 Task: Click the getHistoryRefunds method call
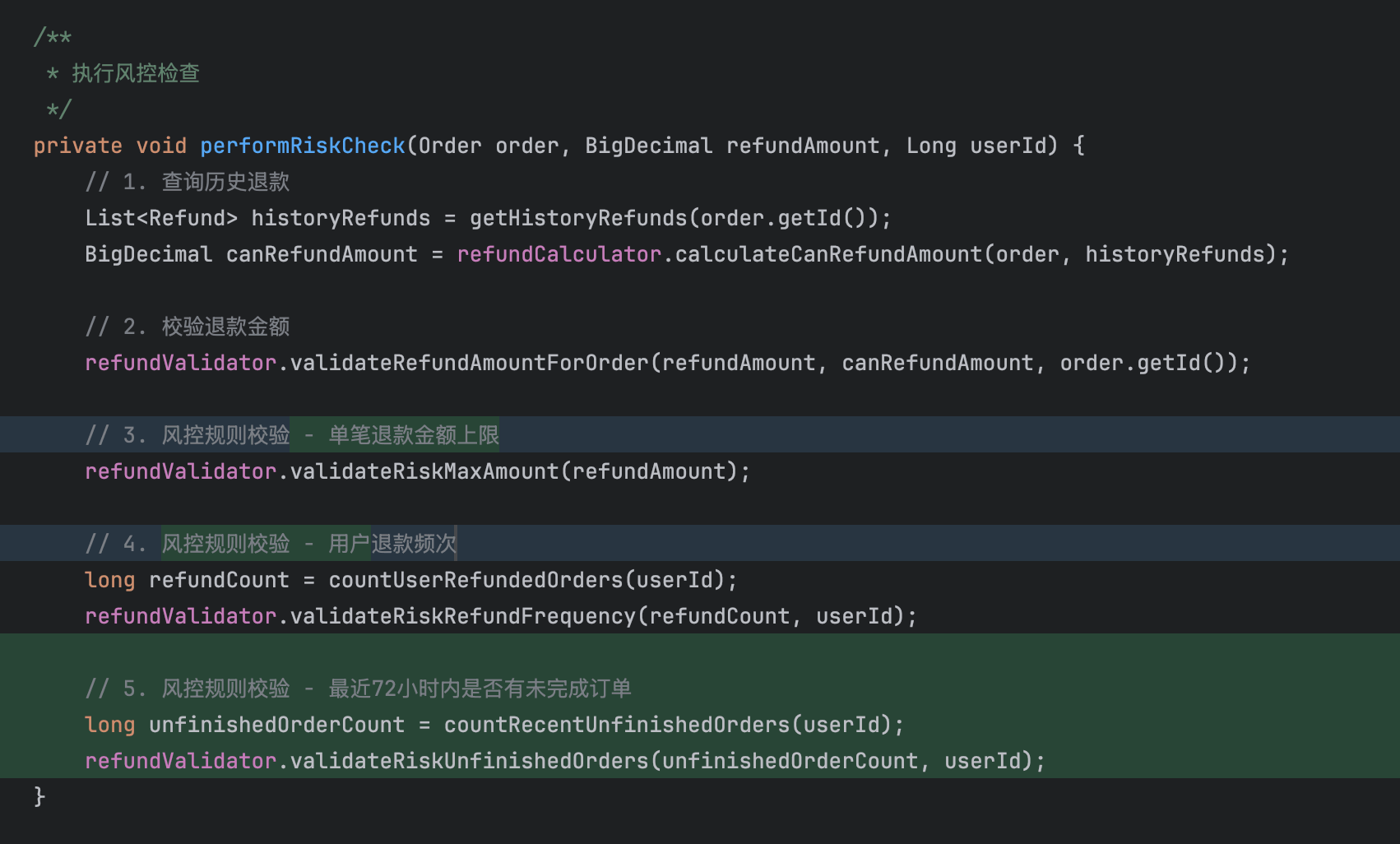click(x=578, y=218)
